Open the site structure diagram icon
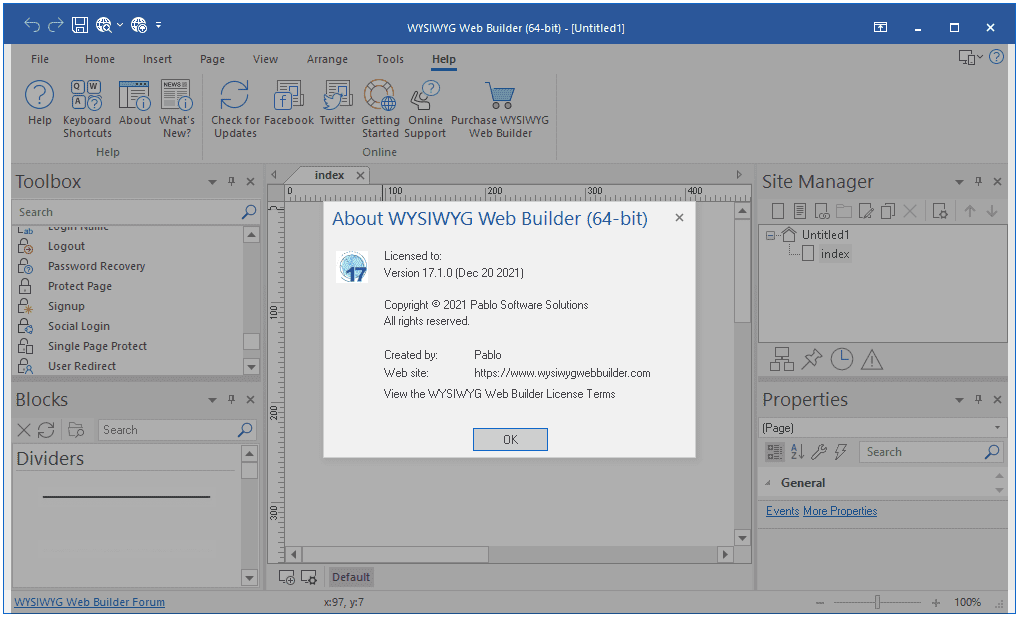Screen dimensions: 1017x617 tap(782, 359)
